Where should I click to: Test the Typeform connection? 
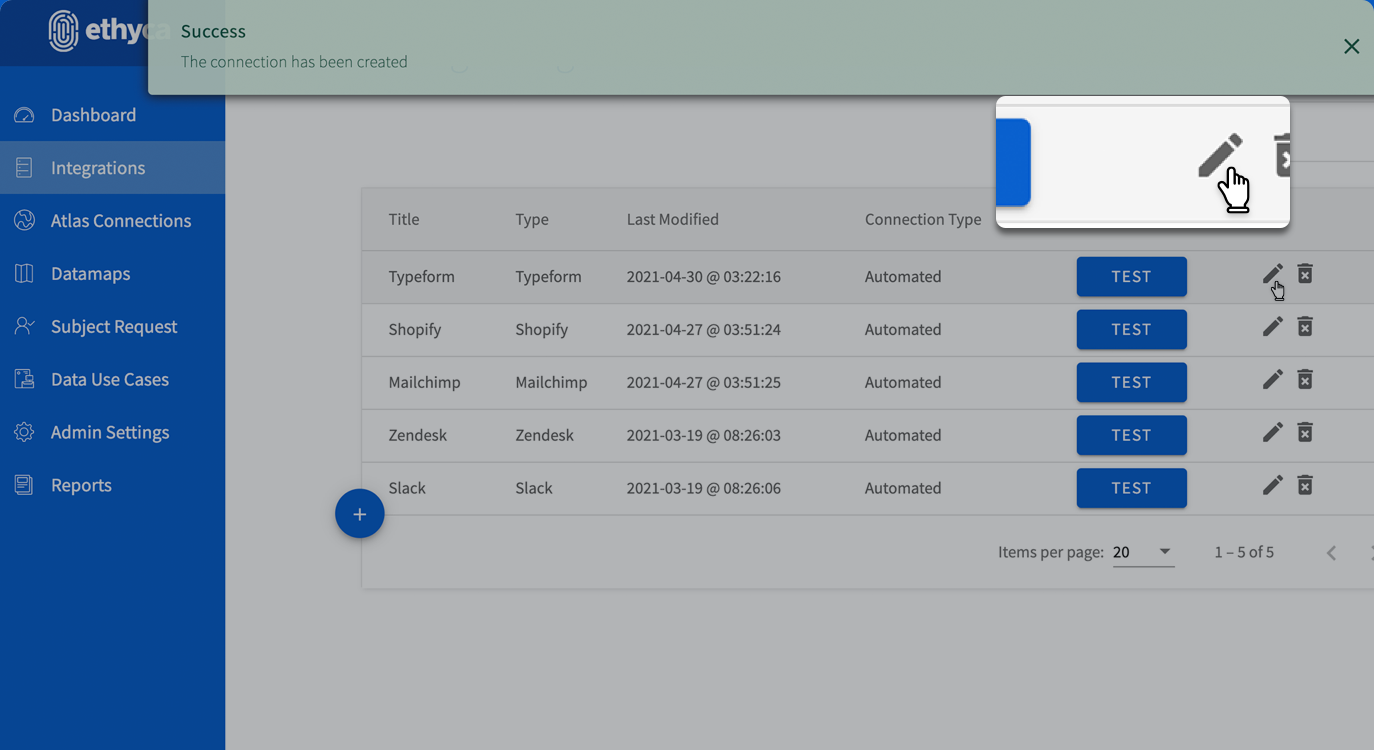coord(1131,277)
